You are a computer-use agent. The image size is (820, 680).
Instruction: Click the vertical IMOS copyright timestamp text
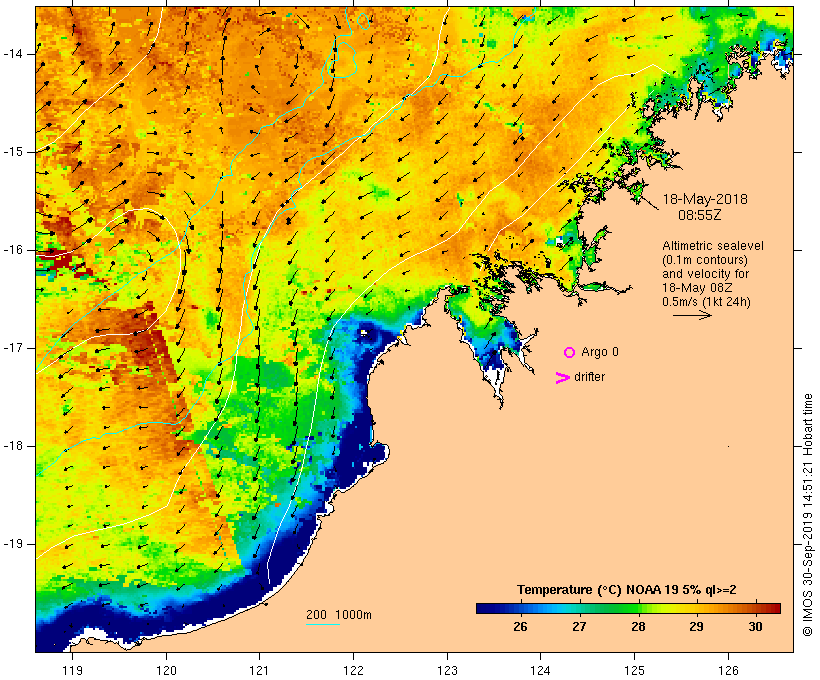coord(808,515)
